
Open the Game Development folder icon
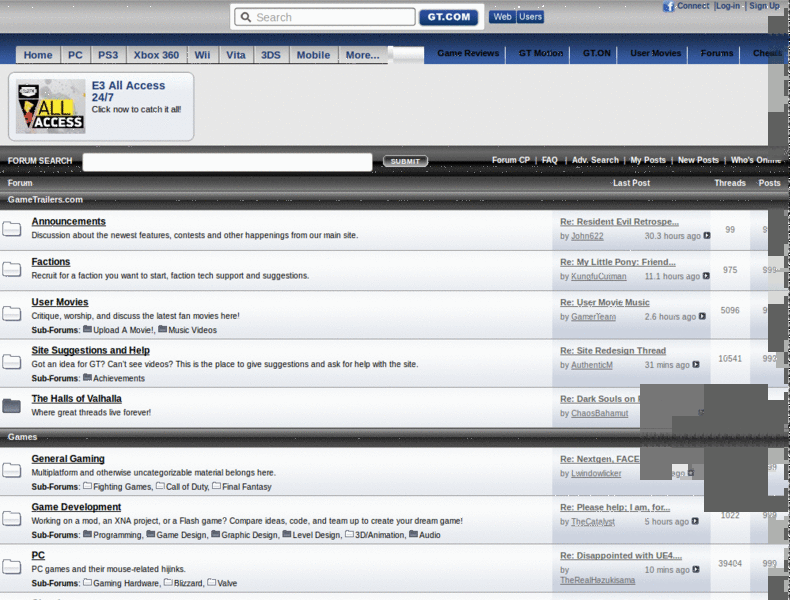coord(11,518)
